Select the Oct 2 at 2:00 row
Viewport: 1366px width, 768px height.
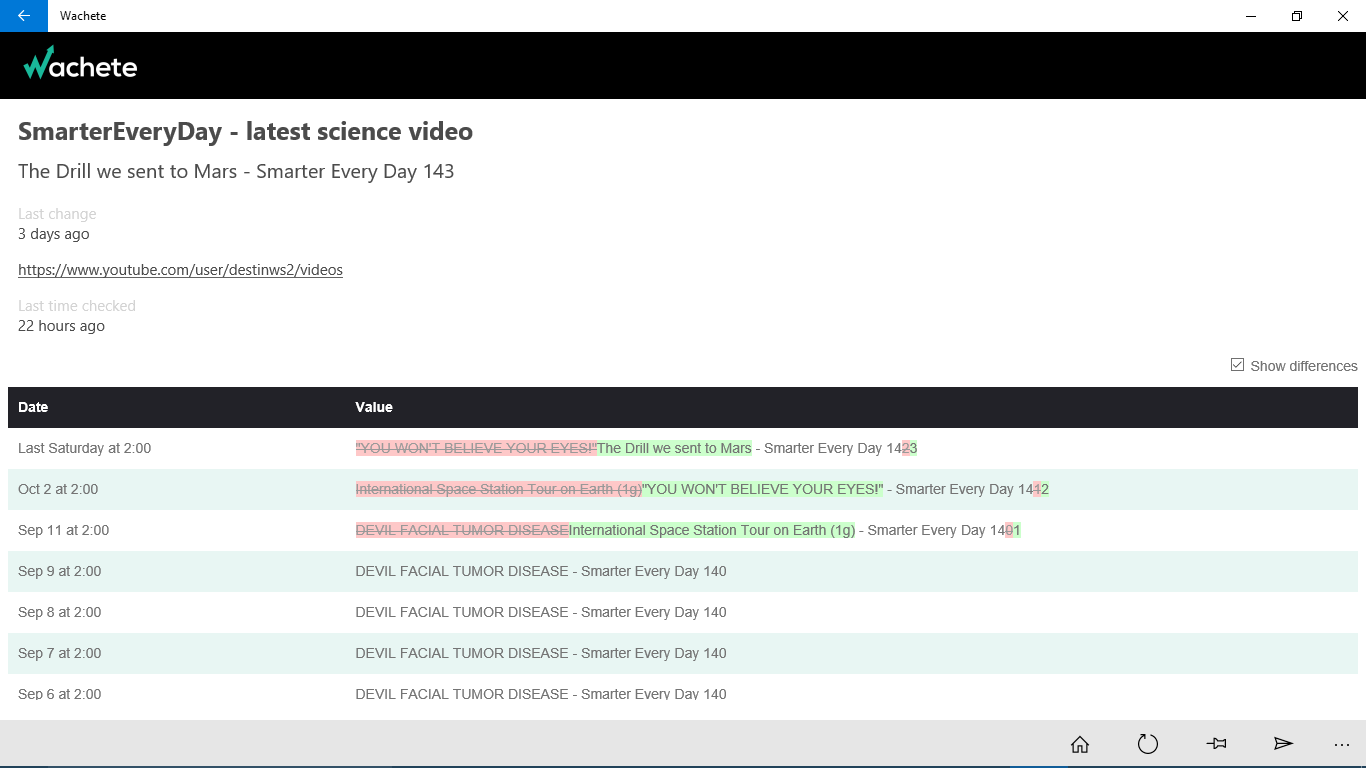[x=683, y=489]
